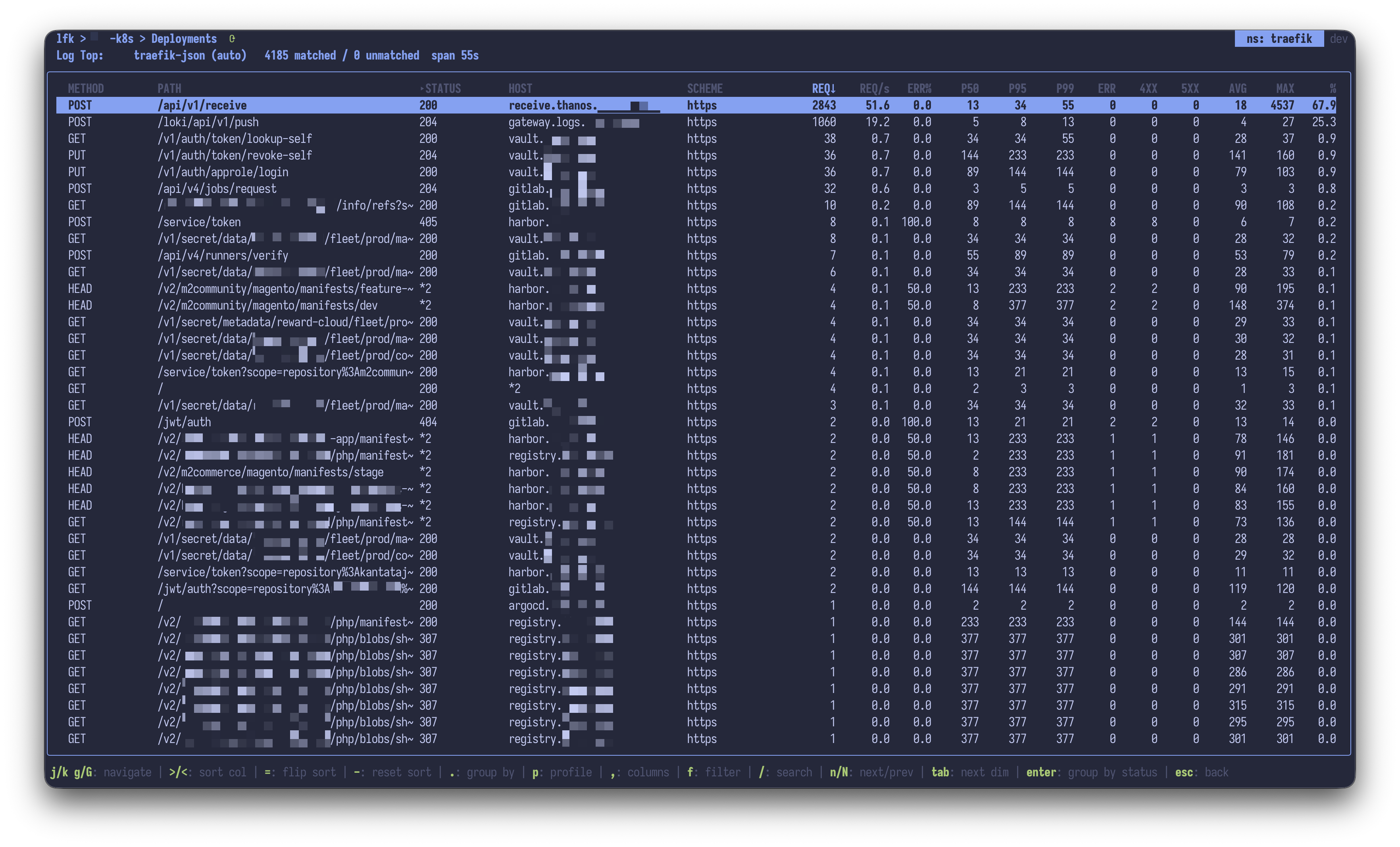1400x847 pixels.
Task: Click the refresh icon beside Deployments breadcrumb
Action: tap(232, 38)
